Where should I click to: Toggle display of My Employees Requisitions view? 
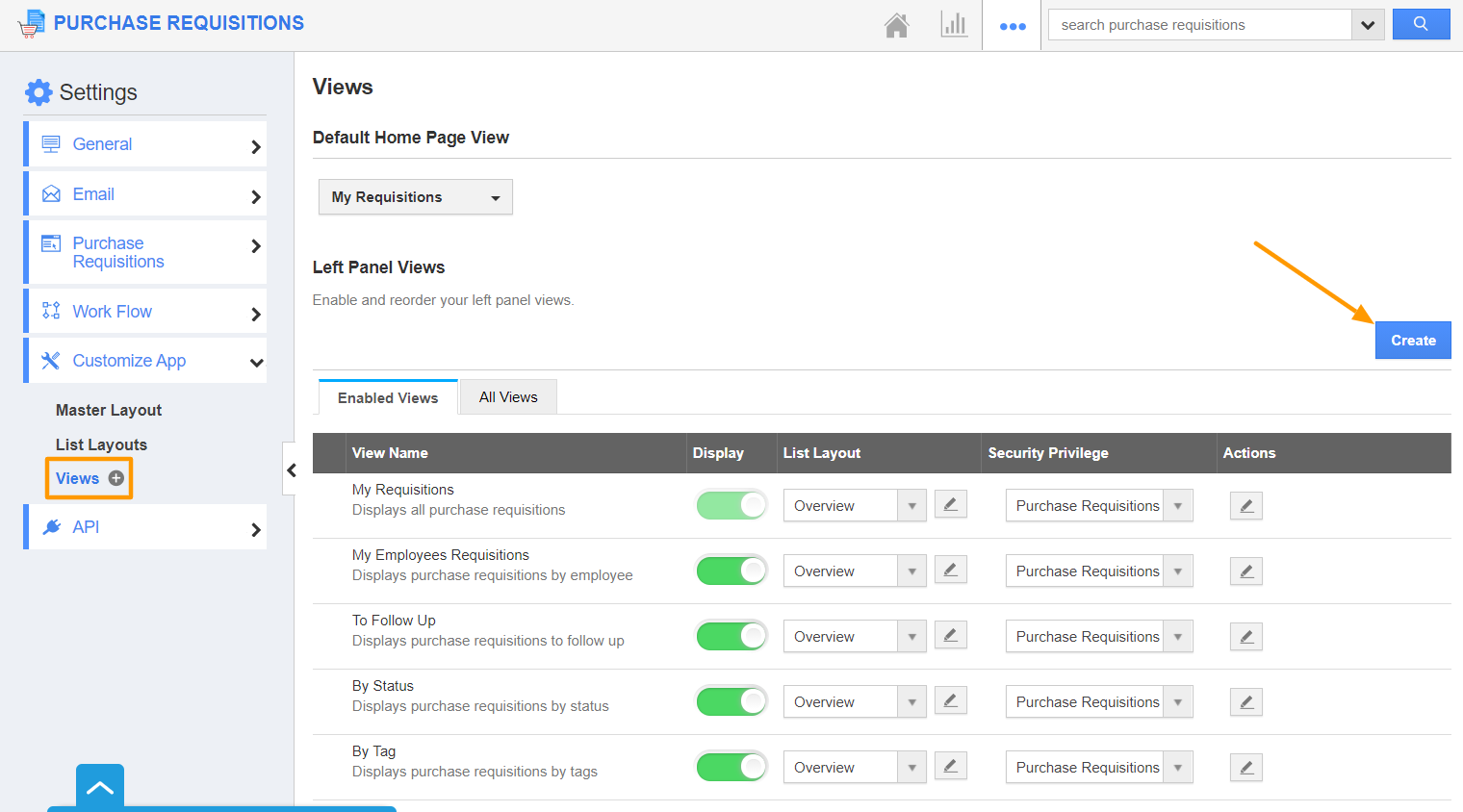731,571
